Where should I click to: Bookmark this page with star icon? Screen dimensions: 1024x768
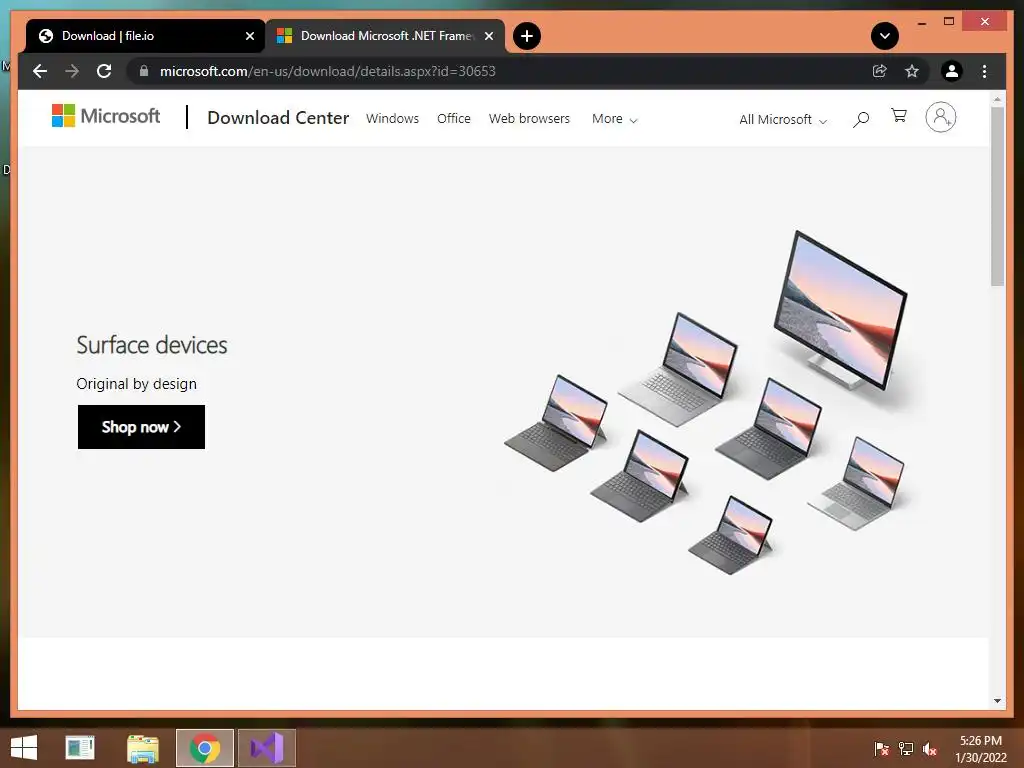tap(912, 71)
